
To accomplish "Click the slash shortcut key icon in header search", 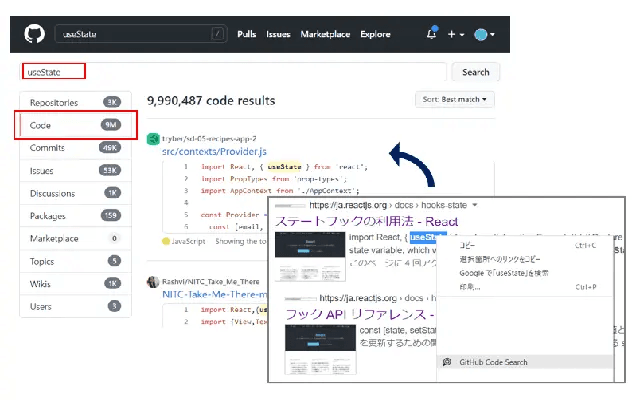I will pos(218,34).
